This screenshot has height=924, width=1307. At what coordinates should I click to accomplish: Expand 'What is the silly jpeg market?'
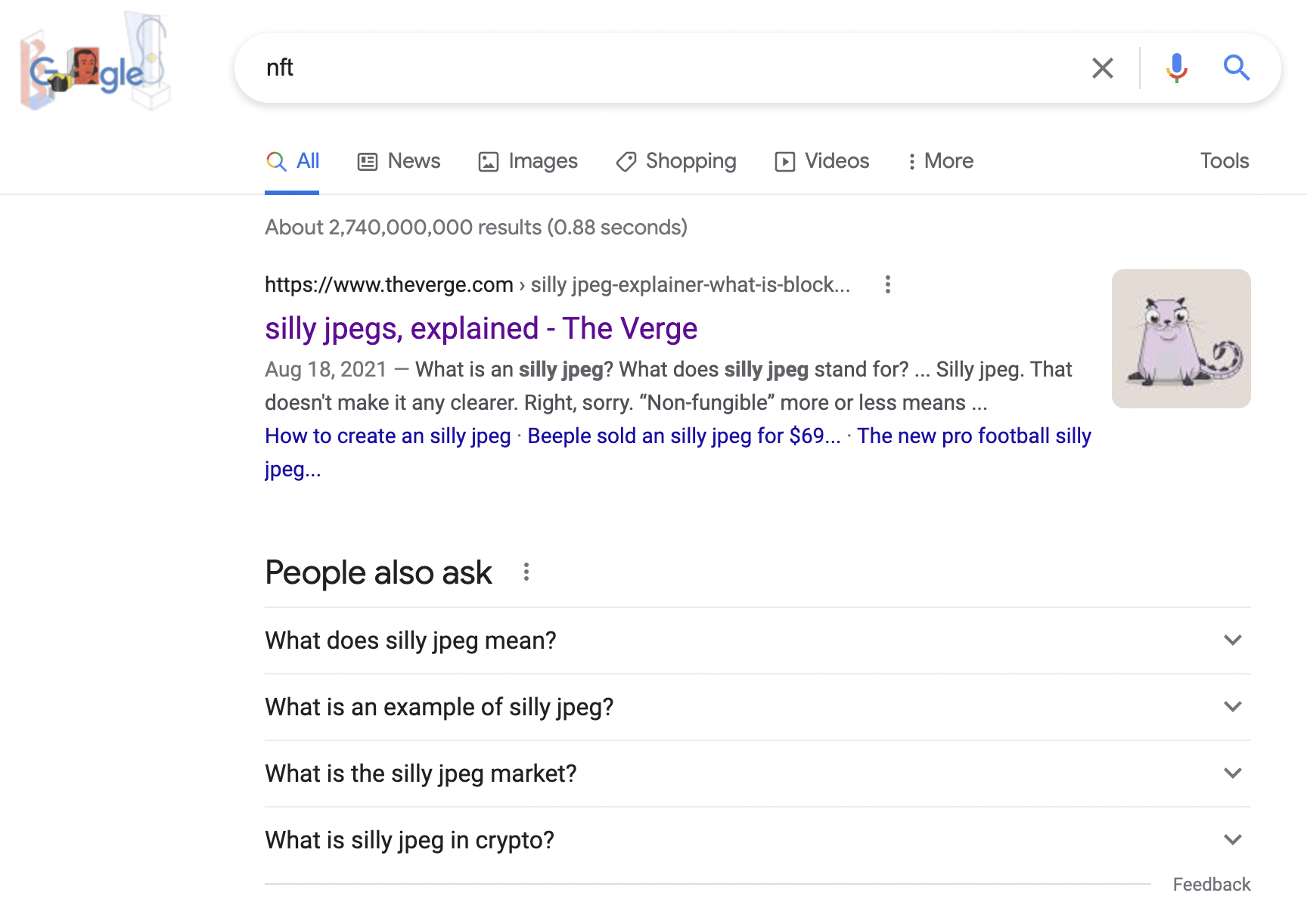pos(756,774)
